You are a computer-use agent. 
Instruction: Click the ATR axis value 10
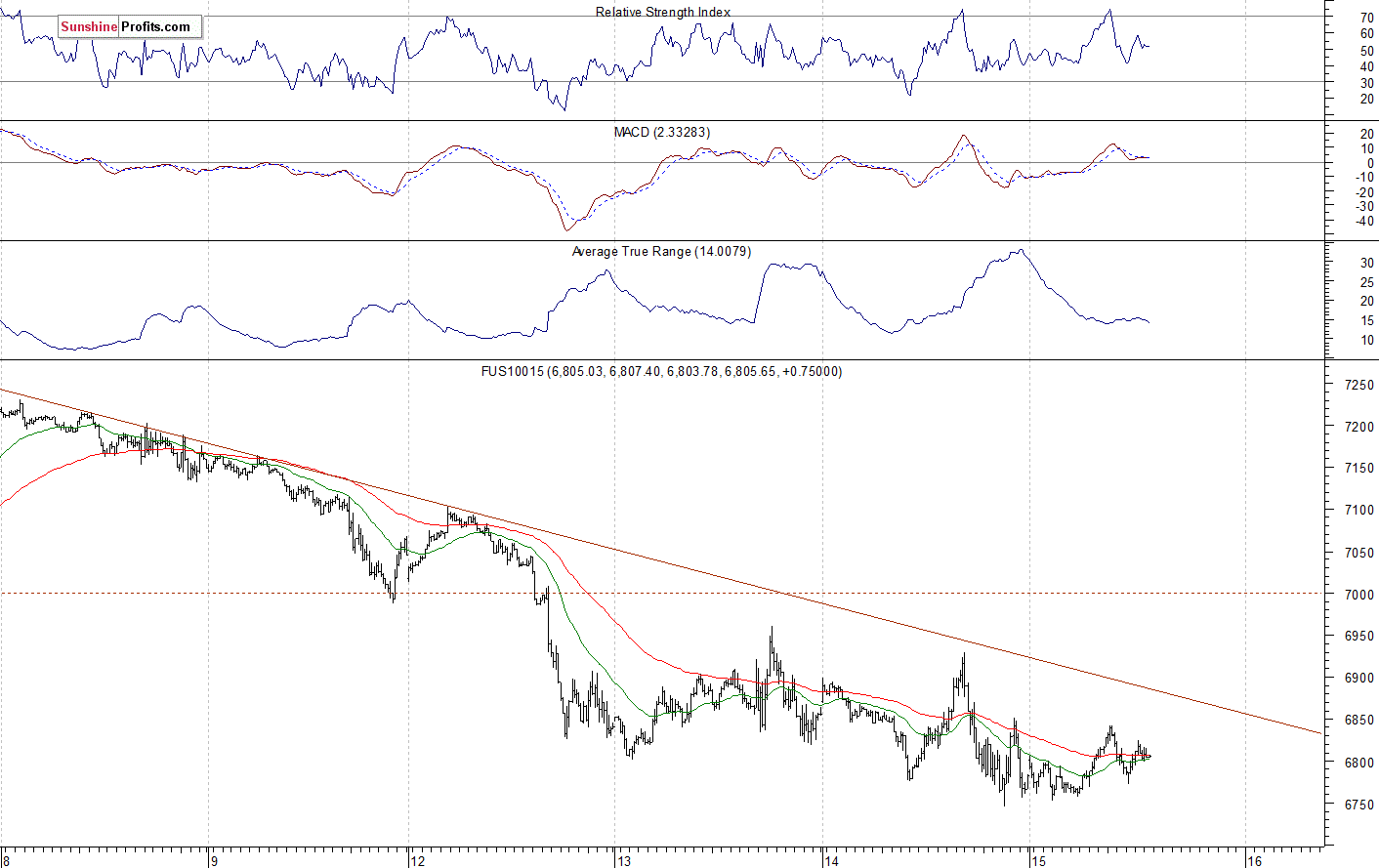(1366, 340)
